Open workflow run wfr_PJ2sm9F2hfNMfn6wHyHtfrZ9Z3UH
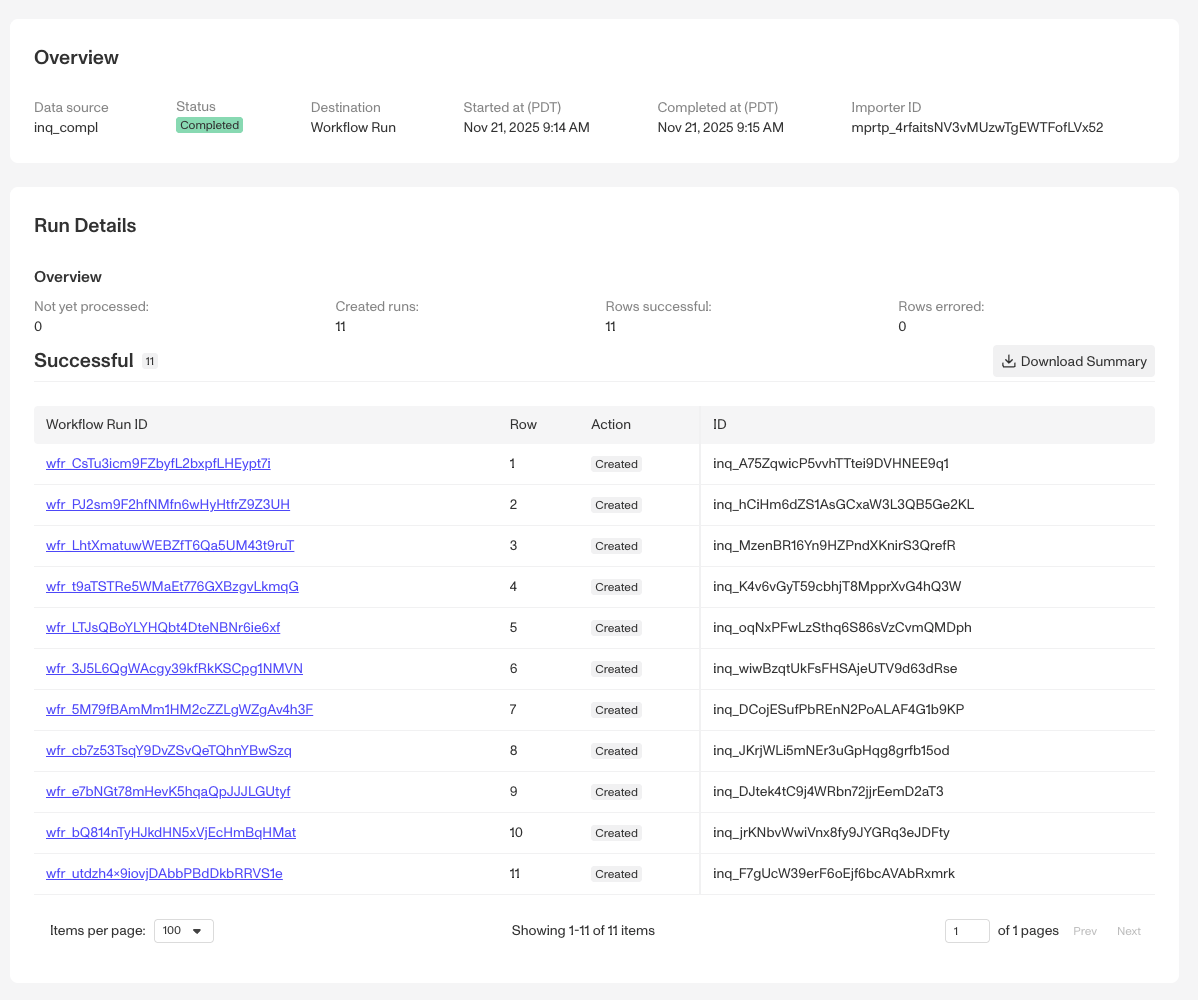 [167, 505]
